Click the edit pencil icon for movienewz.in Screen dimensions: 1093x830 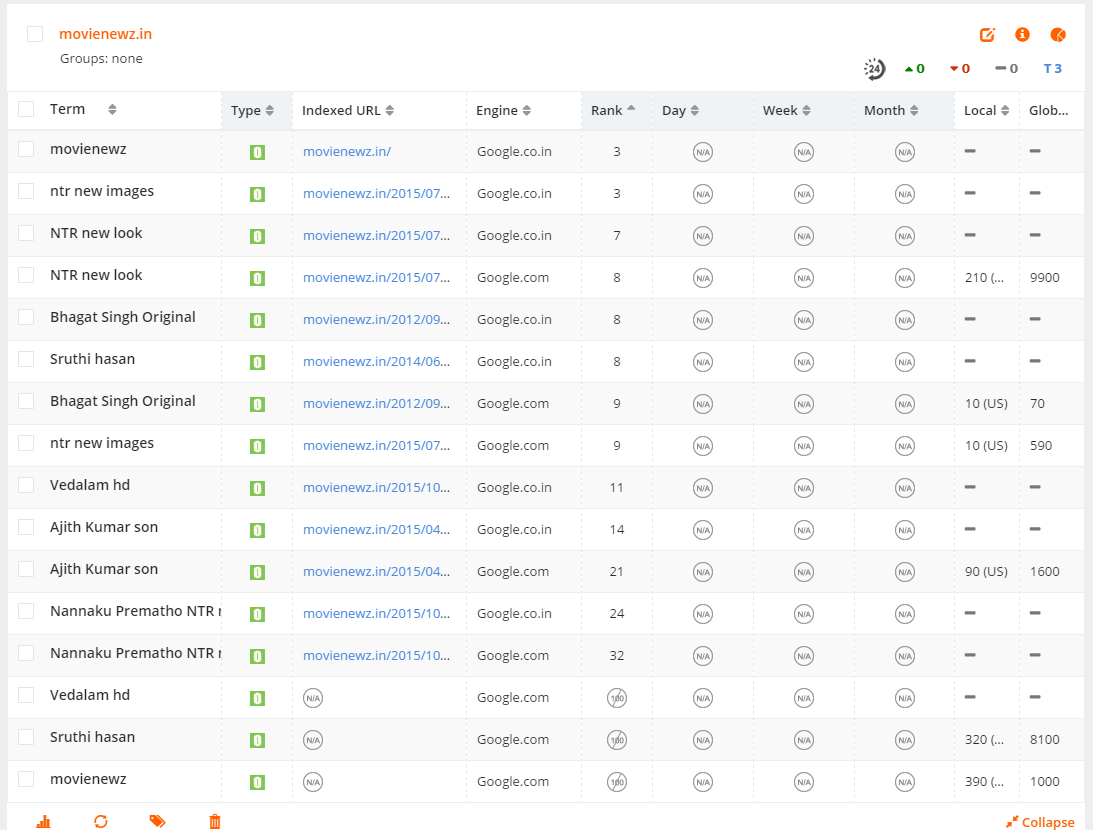[x=987, y=35]
